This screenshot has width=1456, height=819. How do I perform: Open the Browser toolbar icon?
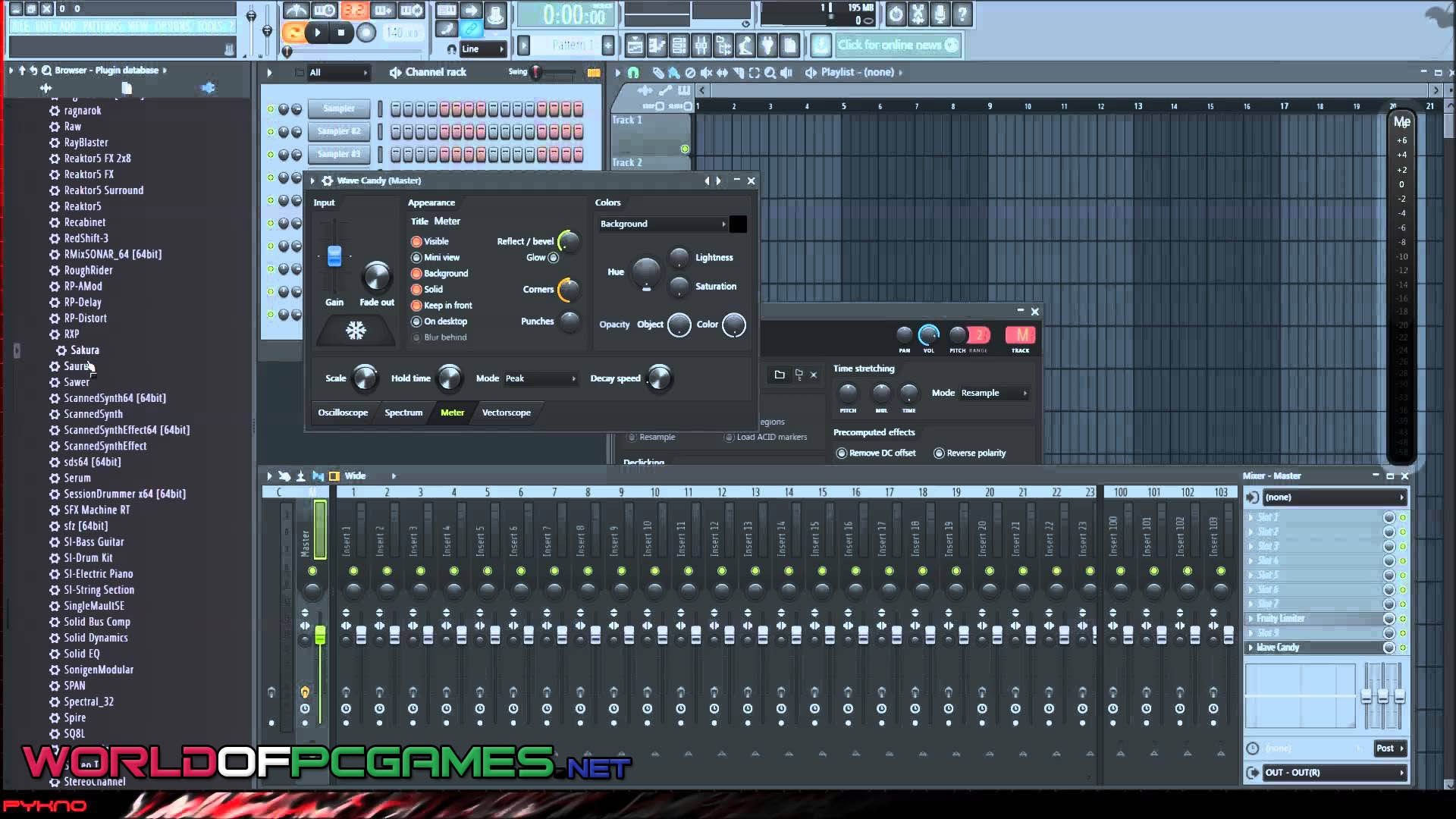[723, 45]
